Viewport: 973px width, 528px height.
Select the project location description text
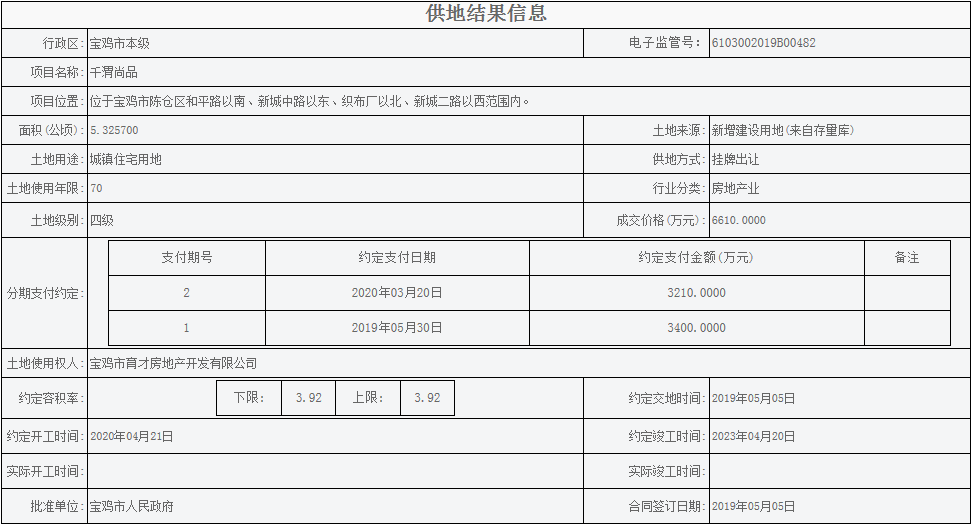point(309,101)
